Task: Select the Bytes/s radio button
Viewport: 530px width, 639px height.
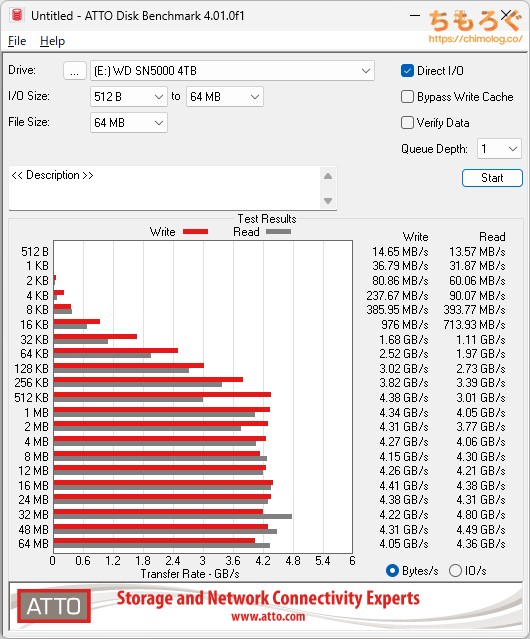Action: [x=392, y=571]
